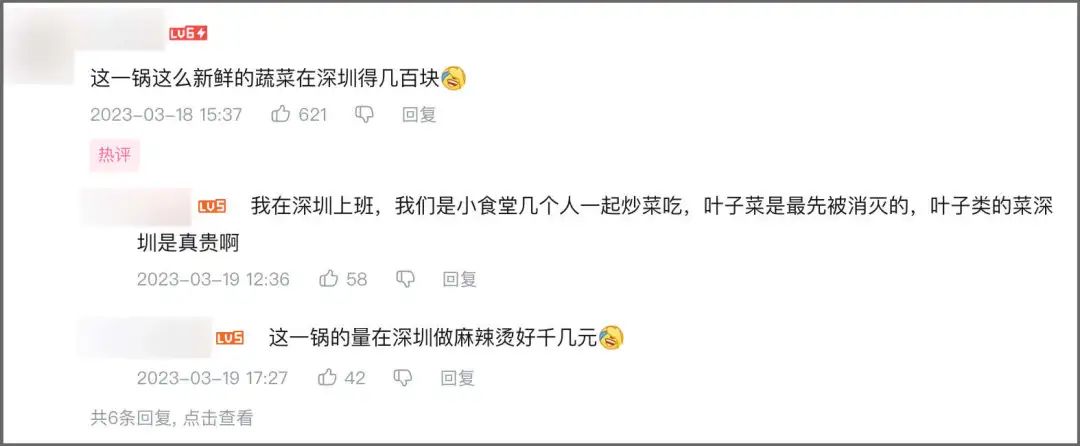Click the 2023-03-18 15:37 timestamp
1080x446 pixels.
[166, 114]
